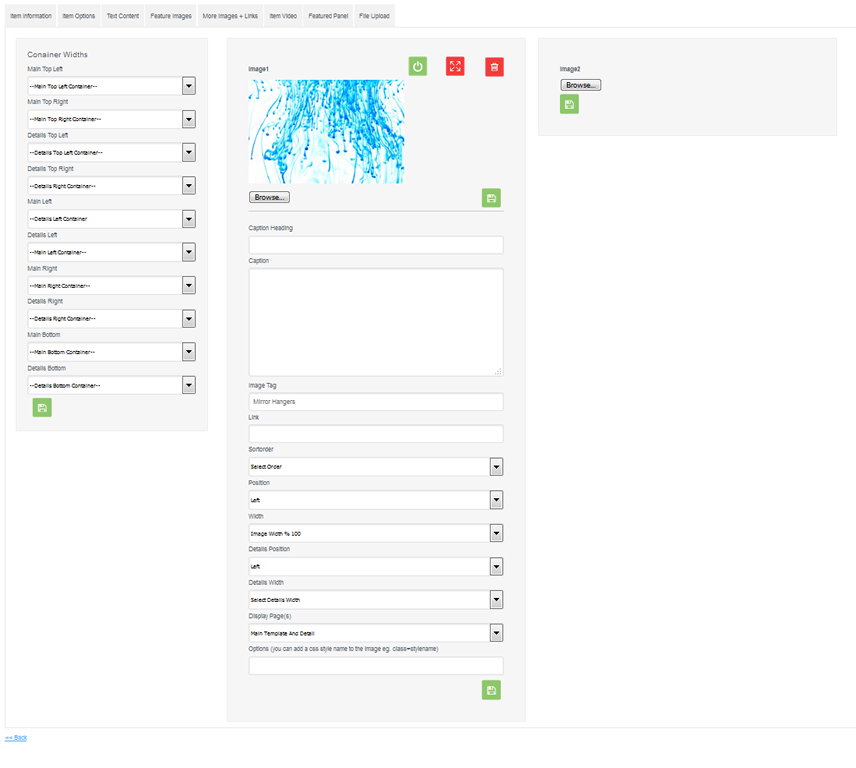This screenshot has width=856, height=768.
Task: Go to the File Upload tab
Action: (x=374, y=16)
